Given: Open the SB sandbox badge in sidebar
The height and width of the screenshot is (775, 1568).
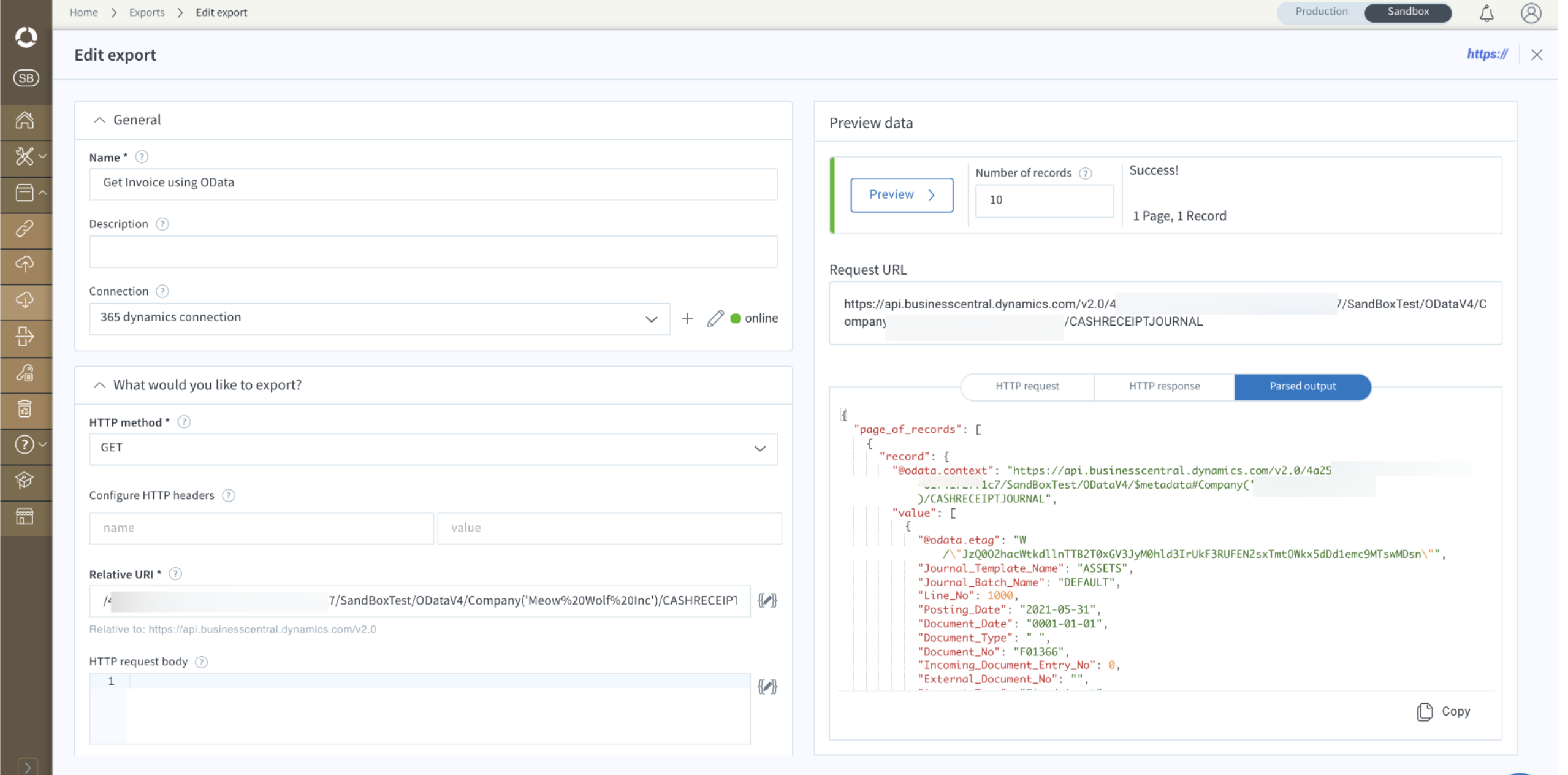Looking at the screenshot, I should 26,78.
